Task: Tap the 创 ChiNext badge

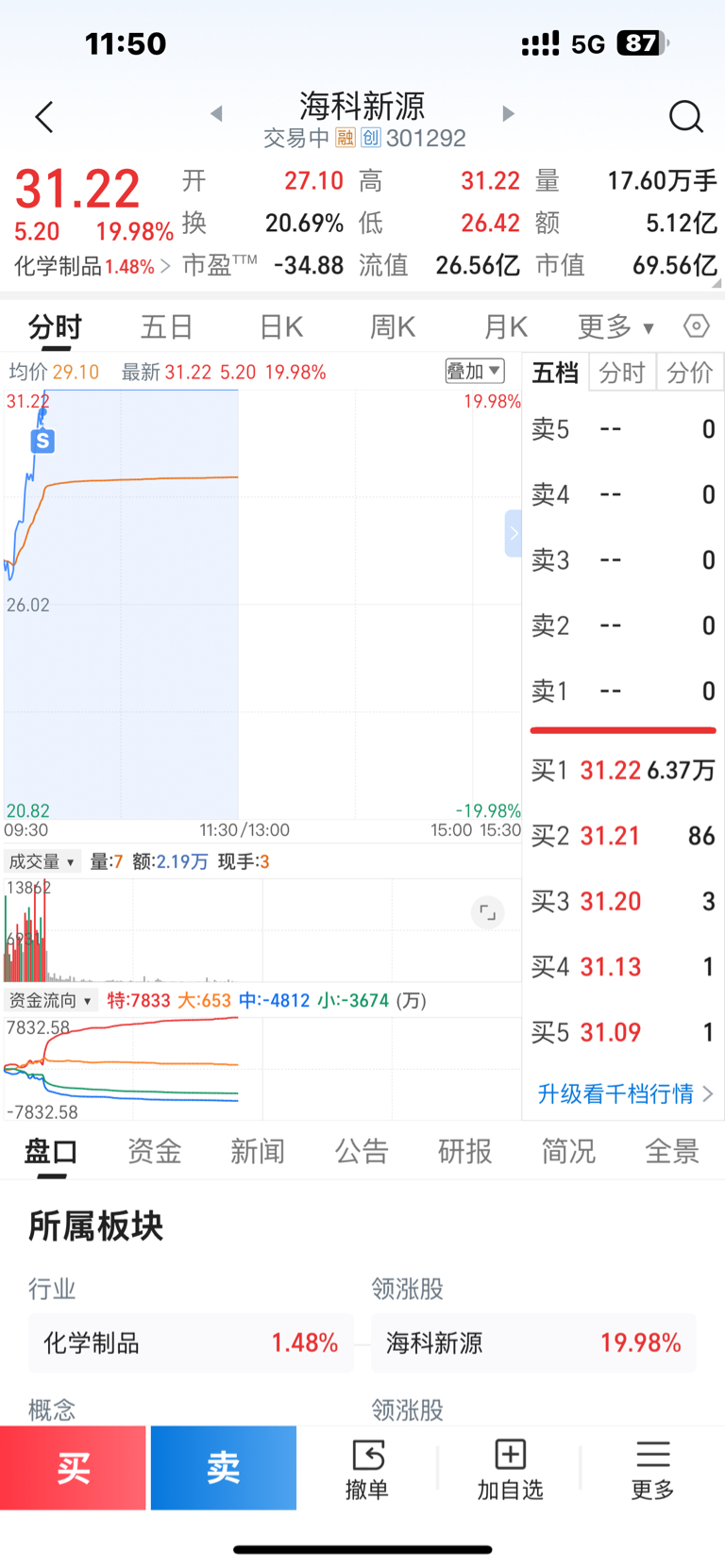Action: (x=370, y=138)
